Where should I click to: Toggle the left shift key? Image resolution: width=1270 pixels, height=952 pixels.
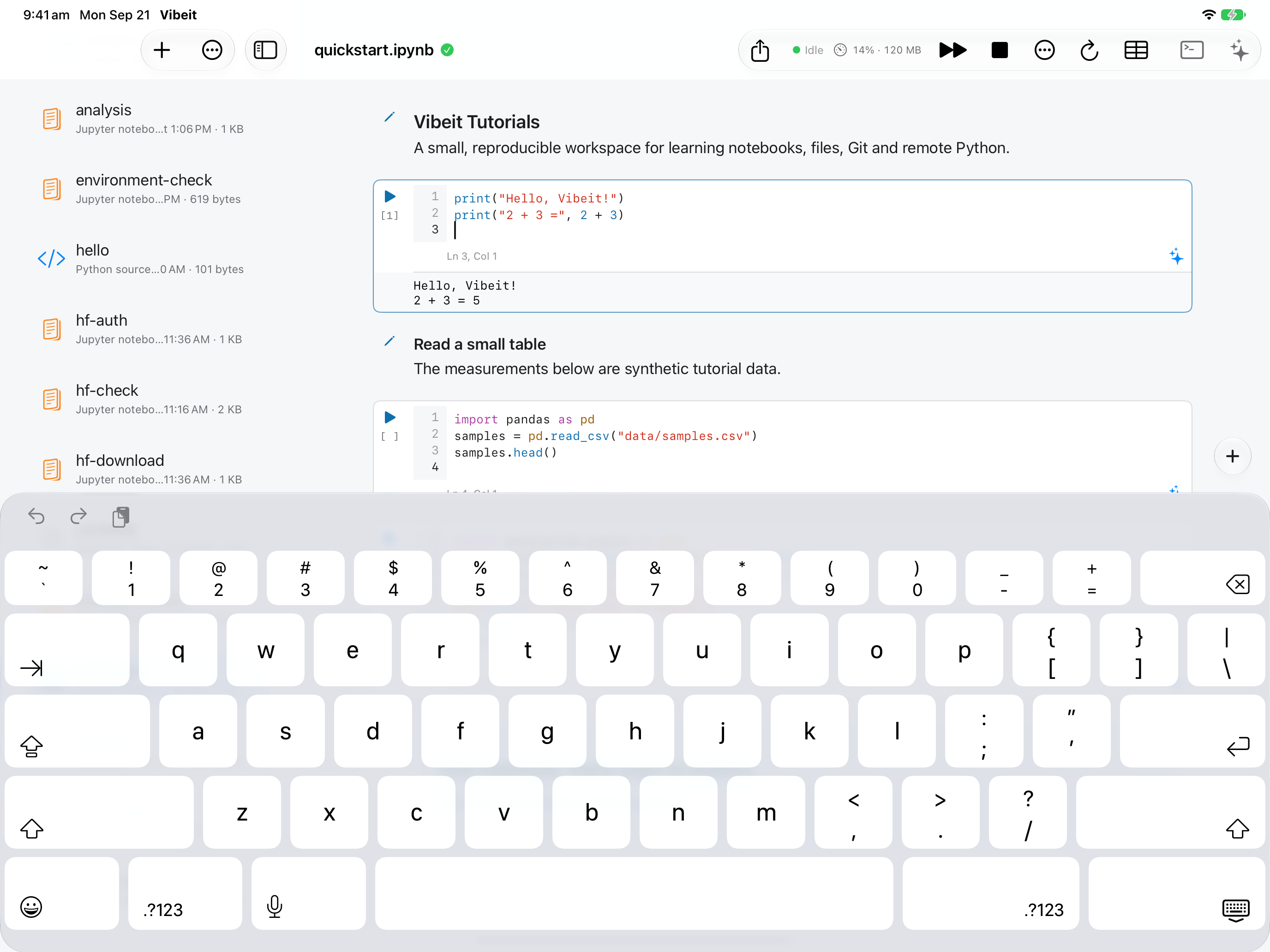click(99, 813)
